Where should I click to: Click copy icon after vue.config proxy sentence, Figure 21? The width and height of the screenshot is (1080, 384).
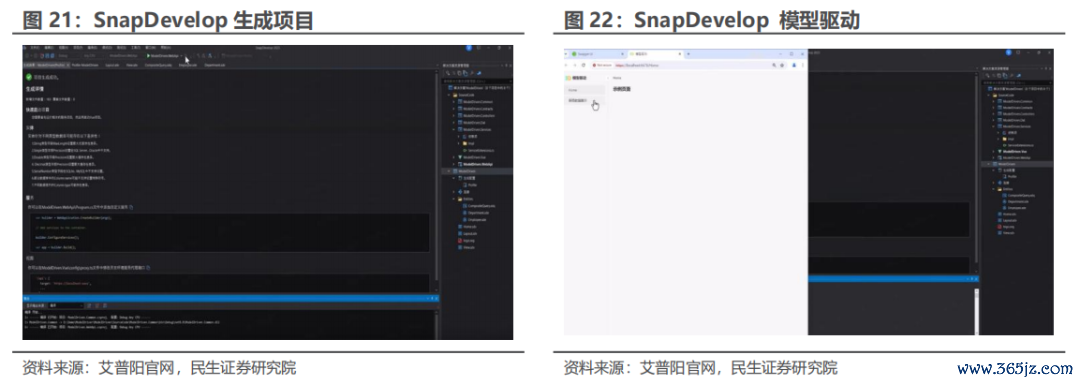[149, 267]
